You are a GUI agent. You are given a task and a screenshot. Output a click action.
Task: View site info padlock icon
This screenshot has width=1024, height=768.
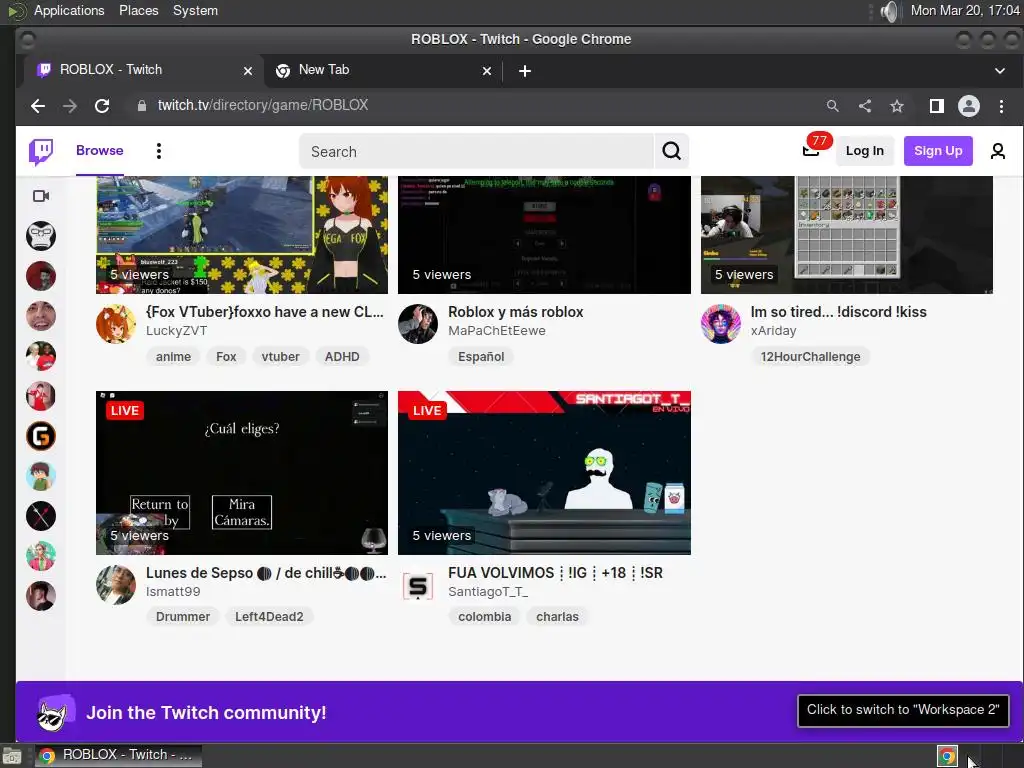[x=142, y=106]
